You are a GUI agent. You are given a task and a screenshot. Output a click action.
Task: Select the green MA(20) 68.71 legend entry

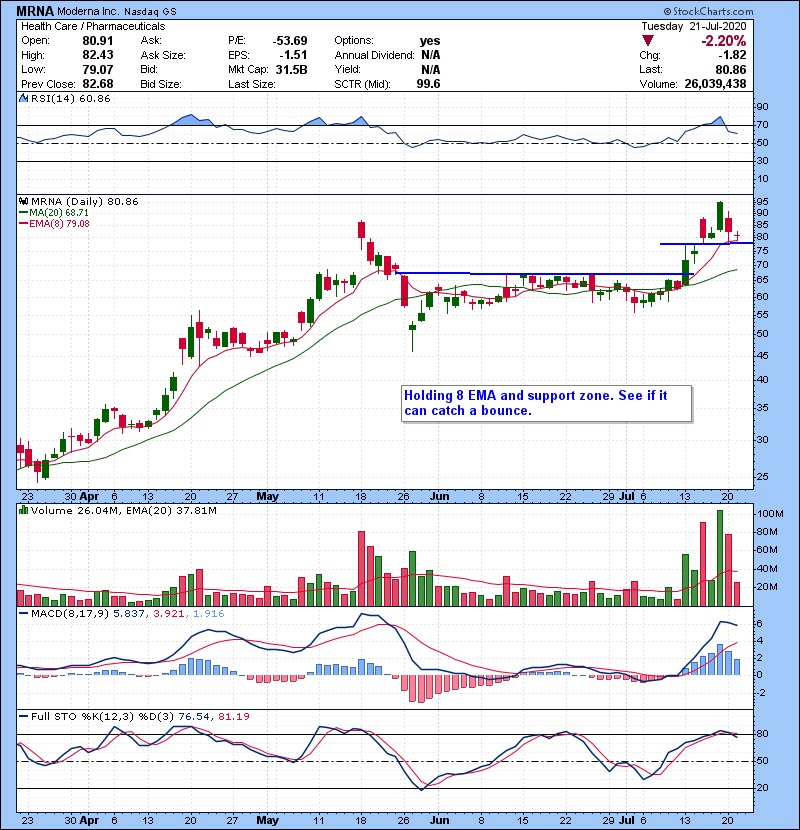point(54,213)
